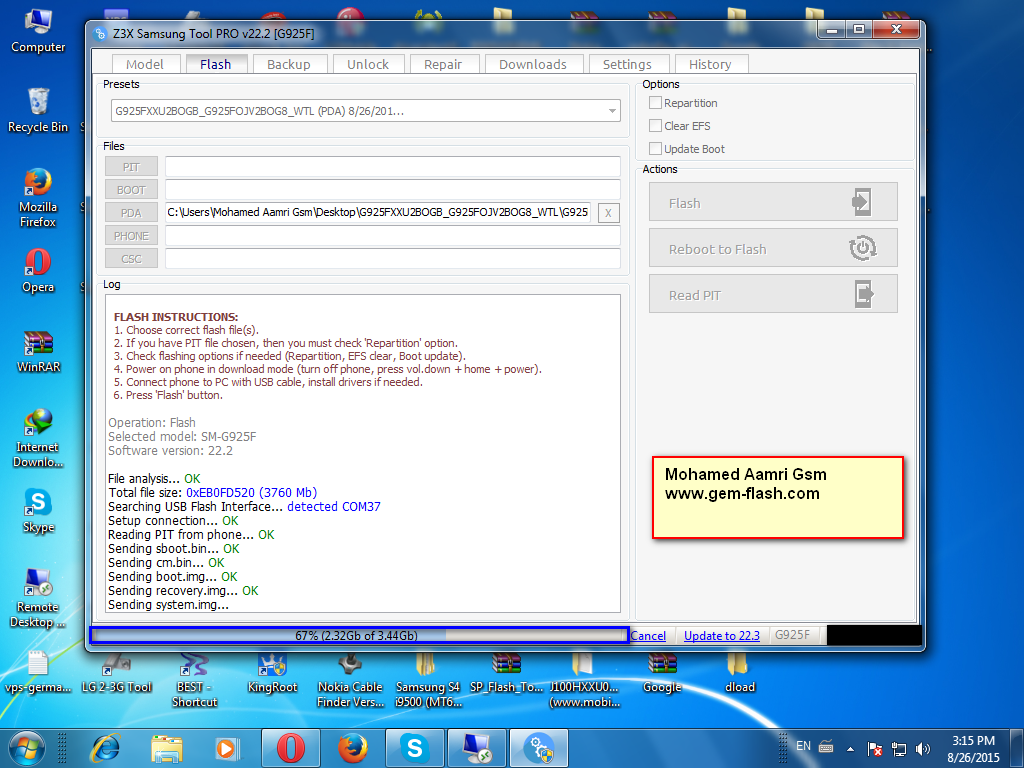
Task: Open the Backup tab
Action: (289, 64)
